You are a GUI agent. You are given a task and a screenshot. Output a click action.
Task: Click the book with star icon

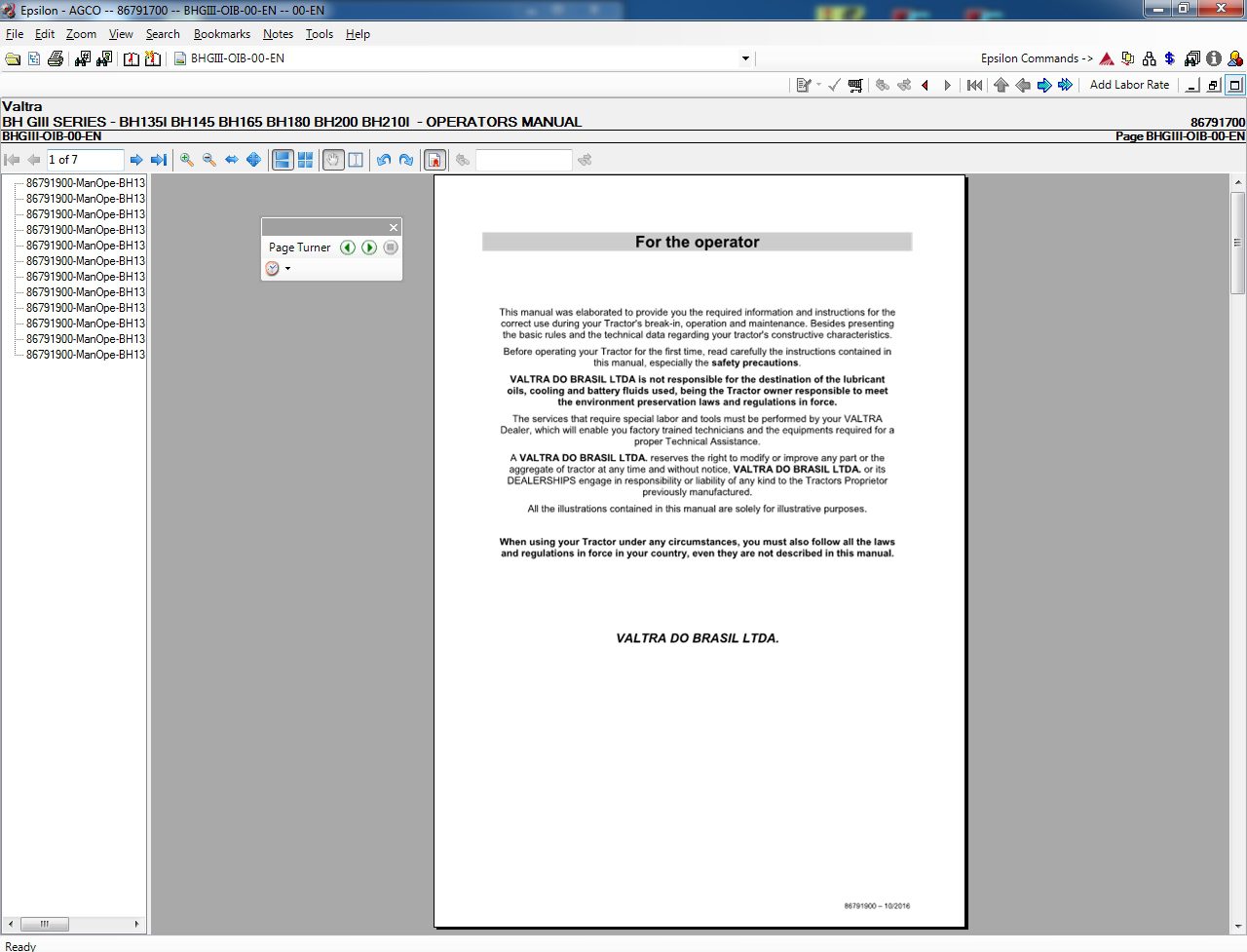click(153, 58)
